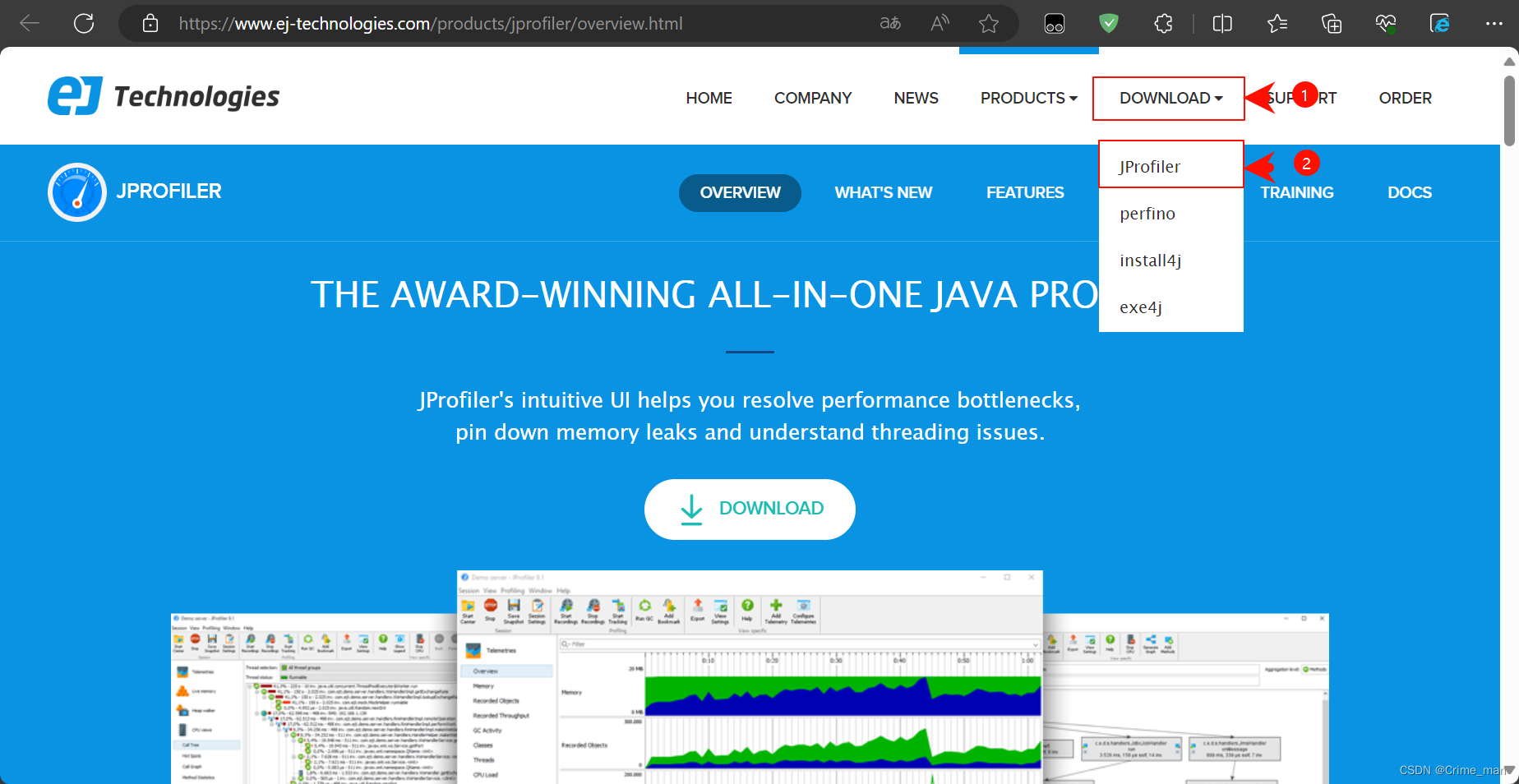Expand the PRODUCTS dropdown menu
This screenshot has height=784, width=1519.
pyautogui.click(x=1028, y=98)
